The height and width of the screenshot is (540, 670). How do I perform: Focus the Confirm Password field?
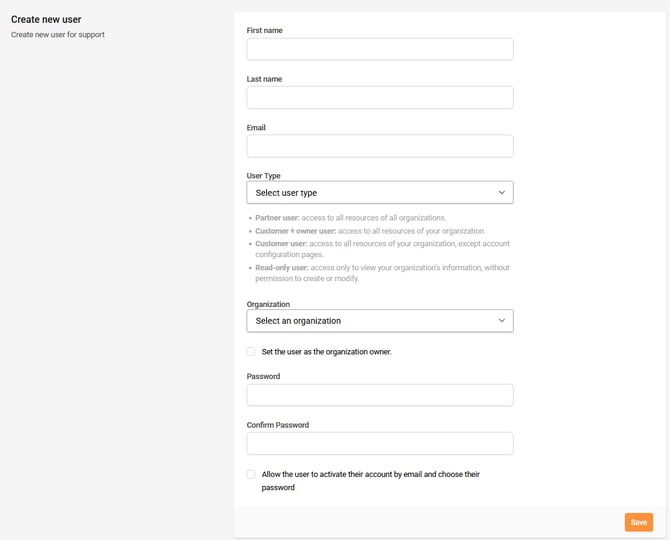379,443
